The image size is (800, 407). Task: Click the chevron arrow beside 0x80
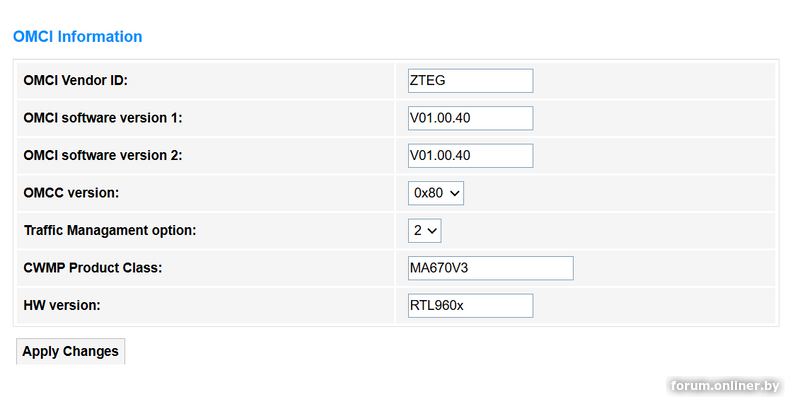click(455, 193)
